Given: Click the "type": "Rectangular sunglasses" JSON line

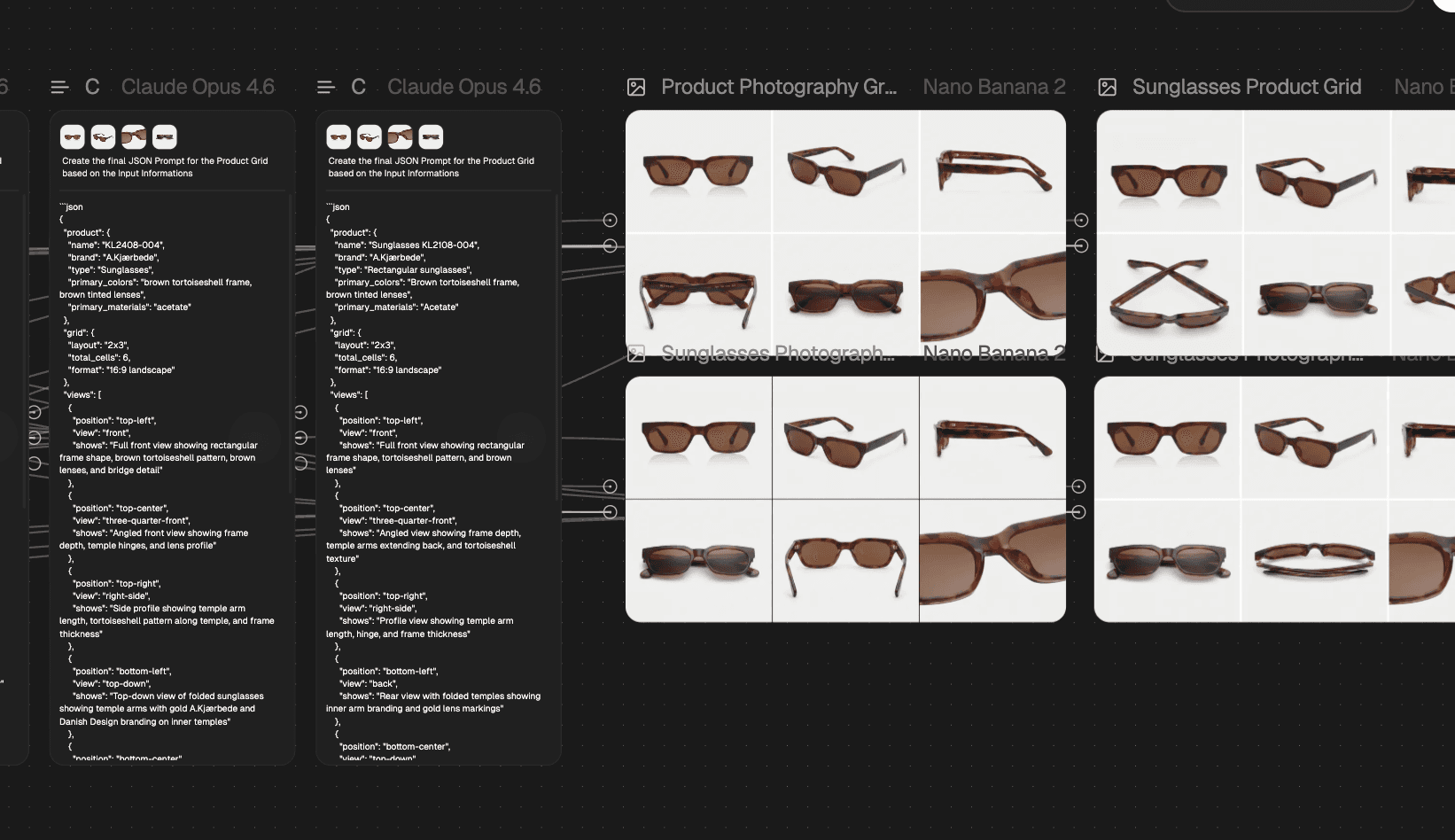Looking at the screenshot, I should (402, 270).
